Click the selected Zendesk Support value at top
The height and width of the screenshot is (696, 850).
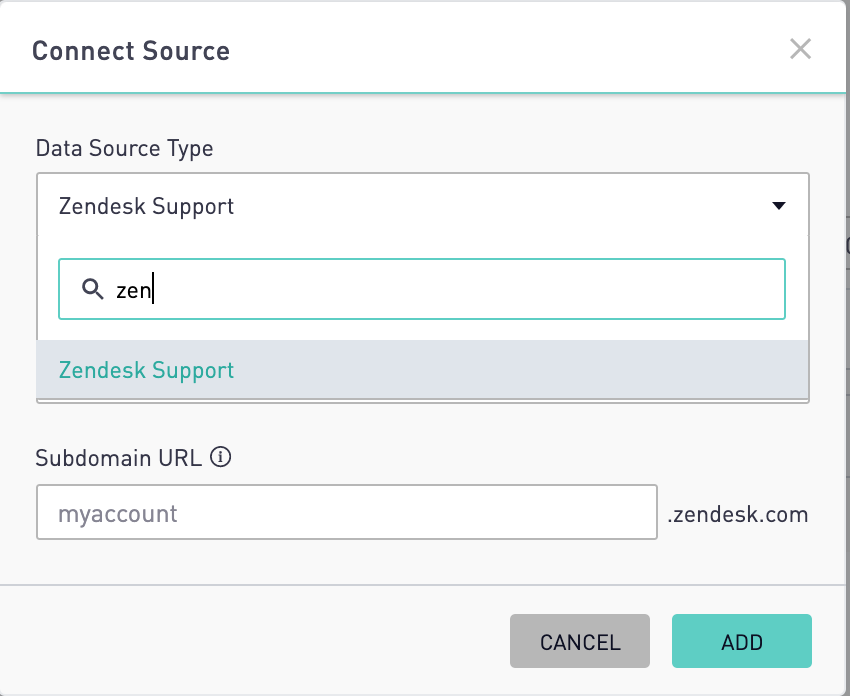[x=146, y=207]
